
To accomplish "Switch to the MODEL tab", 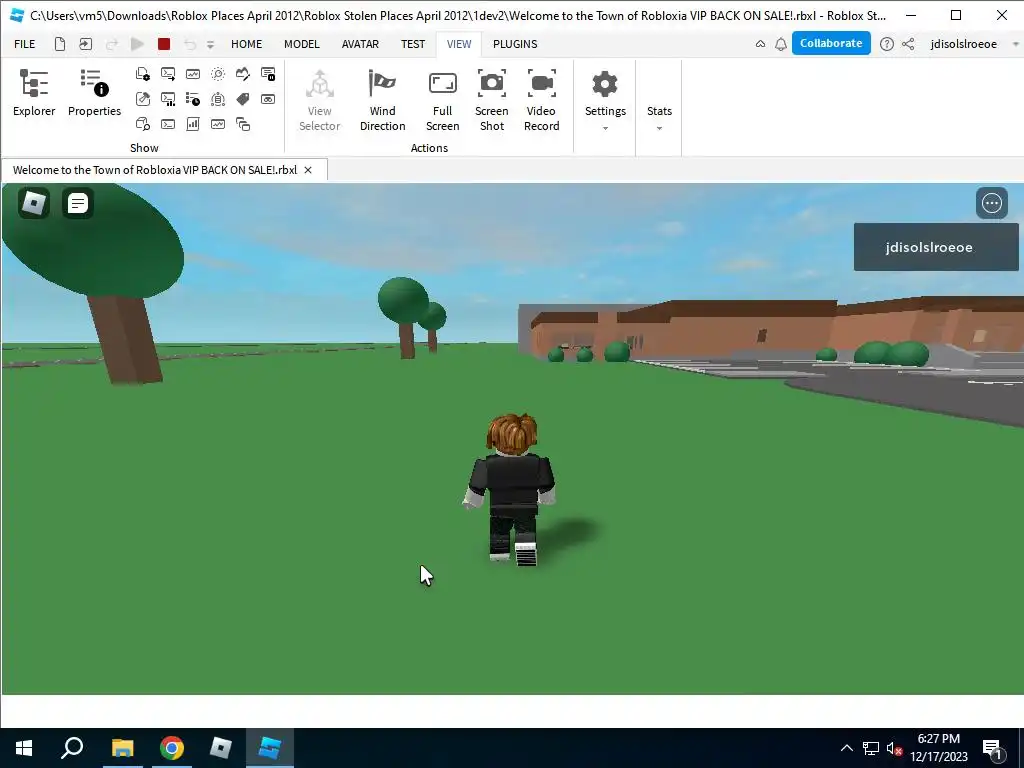I will 302,44.
